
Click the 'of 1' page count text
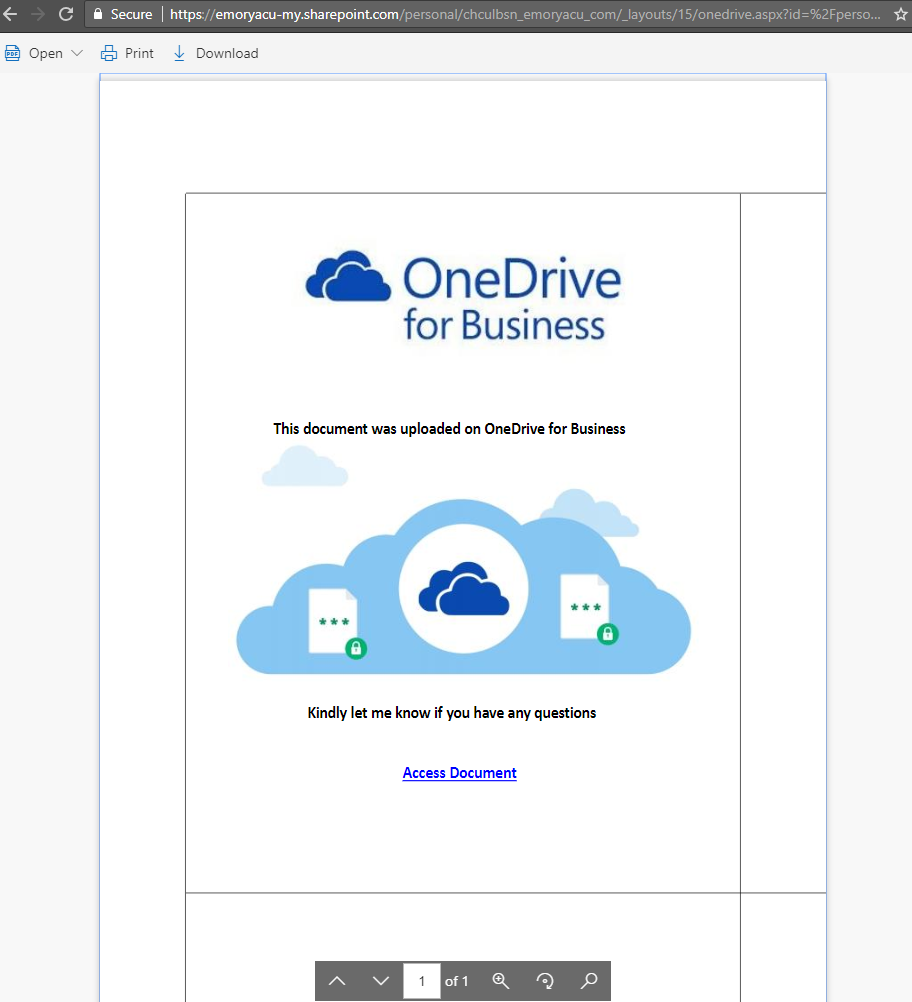pos(456,981)
